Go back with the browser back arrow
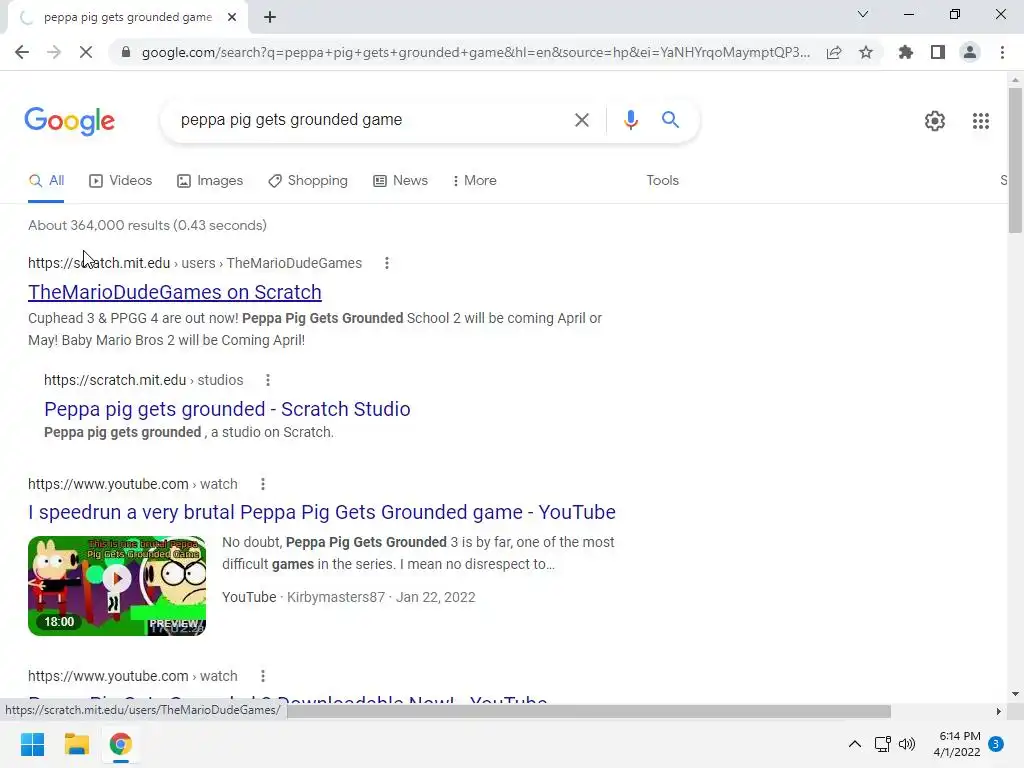Screen dimensions: 1024x768 click(x=22, y=52)
